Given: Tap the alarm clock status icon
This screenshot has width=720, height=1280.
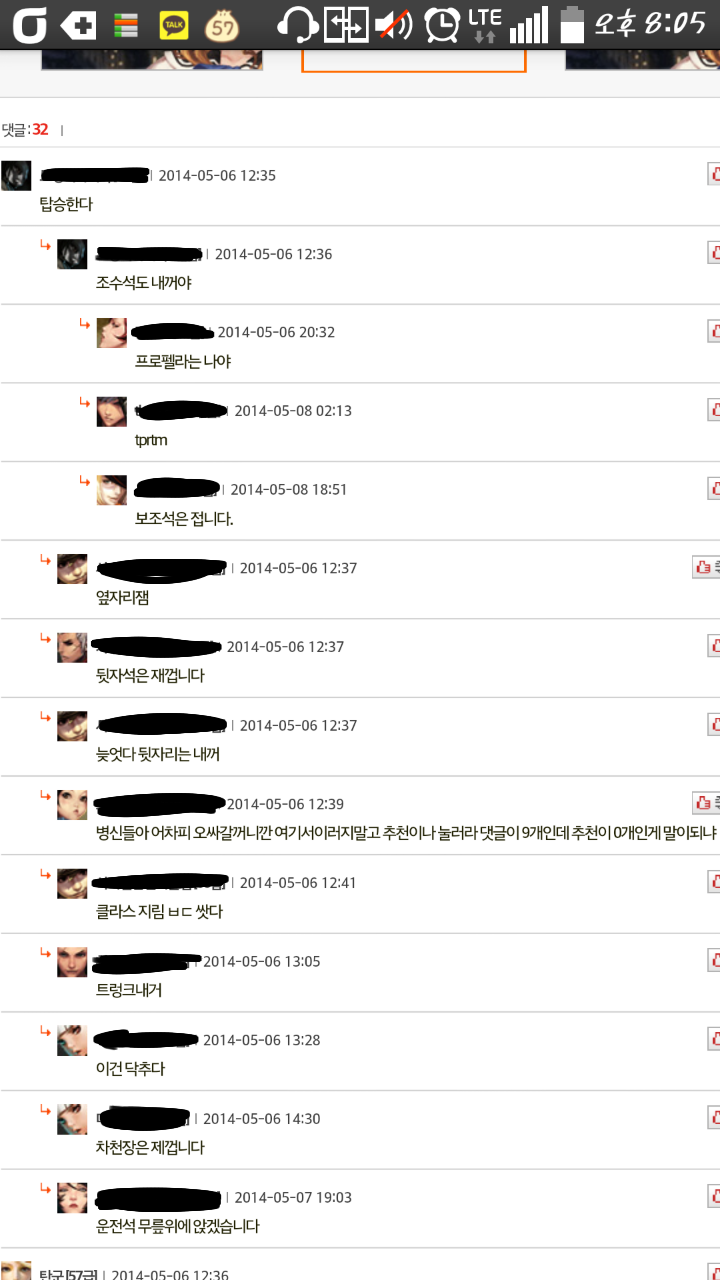Looking at the screenshot, I should click(441, 24).
